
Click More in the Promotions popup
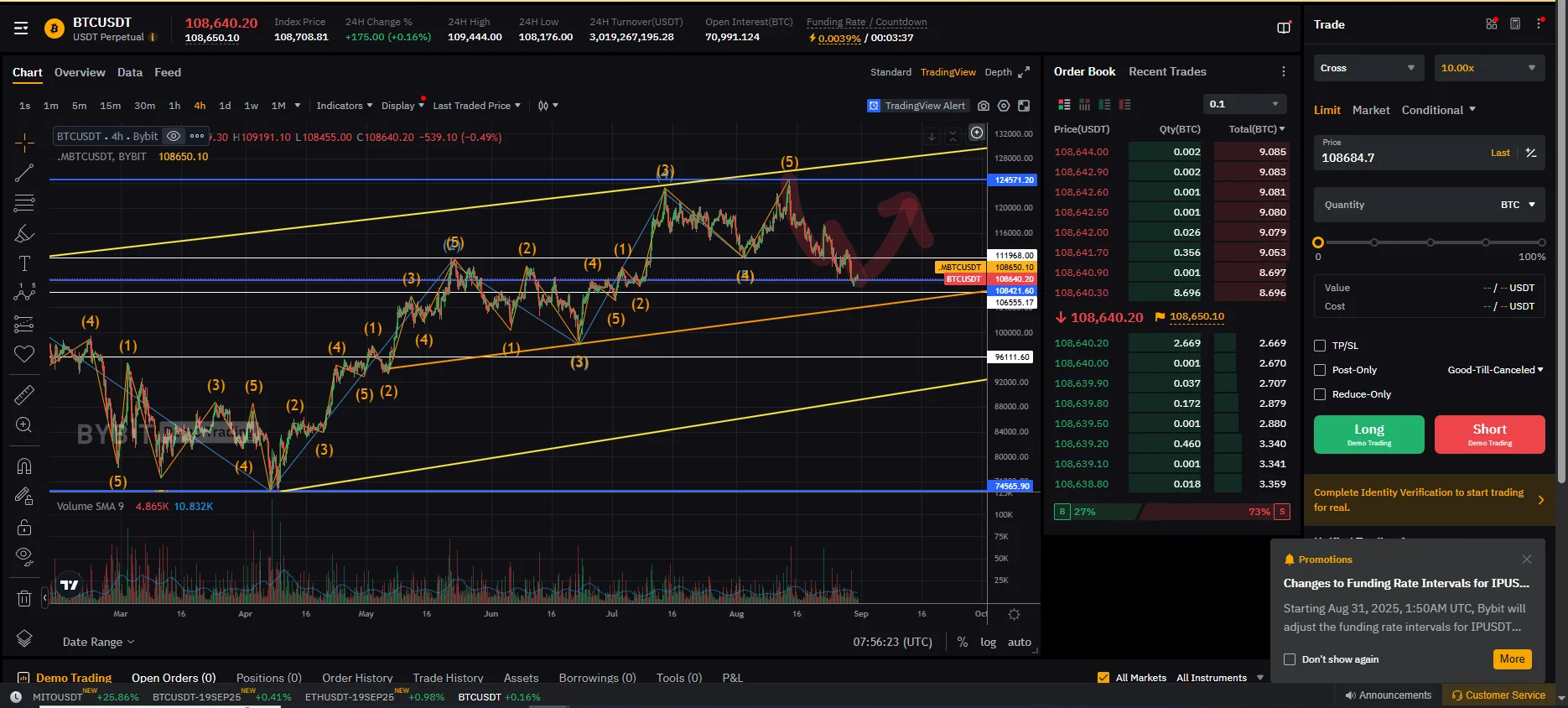[x=1512, y=659]
